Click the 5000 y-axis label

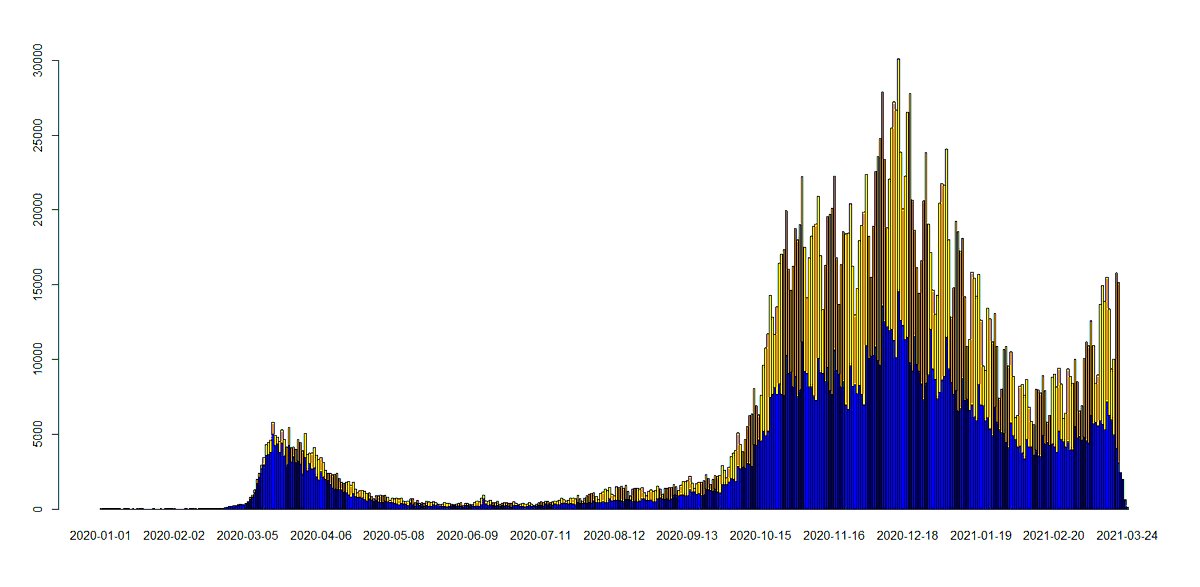tap(38, 435)
